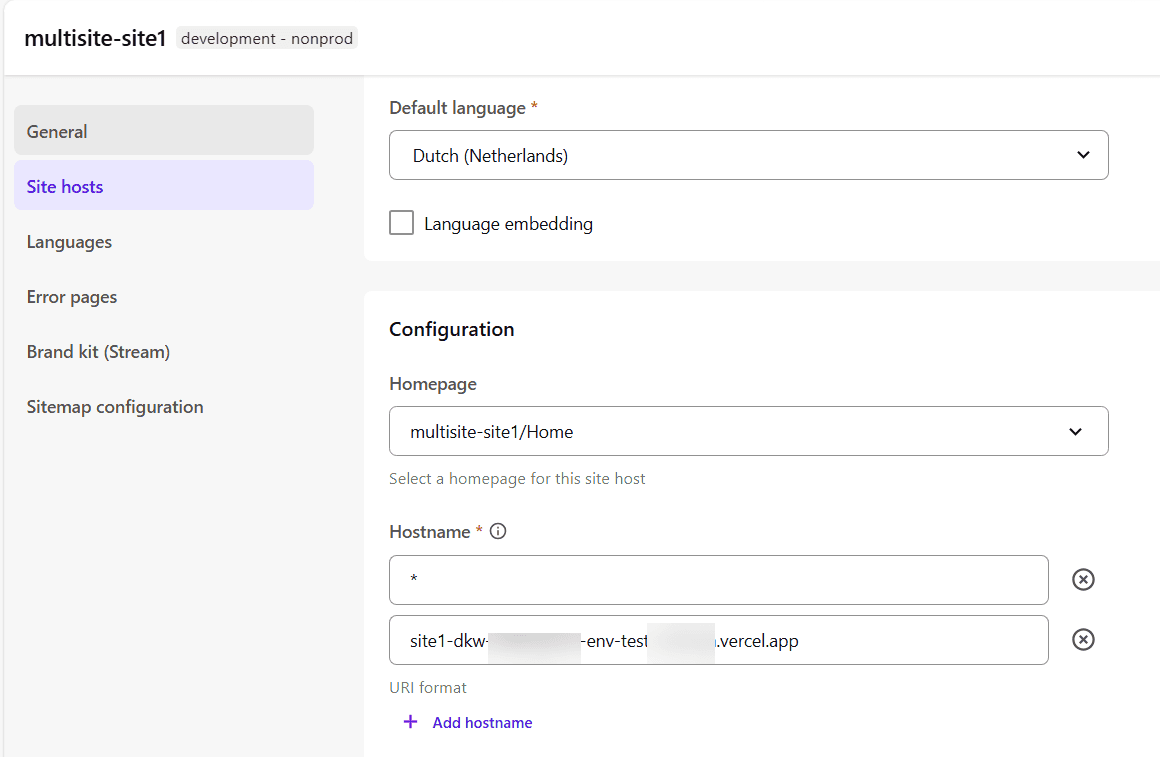
Task: Open Sitemap configuration section
Action: tap(115, 407)
